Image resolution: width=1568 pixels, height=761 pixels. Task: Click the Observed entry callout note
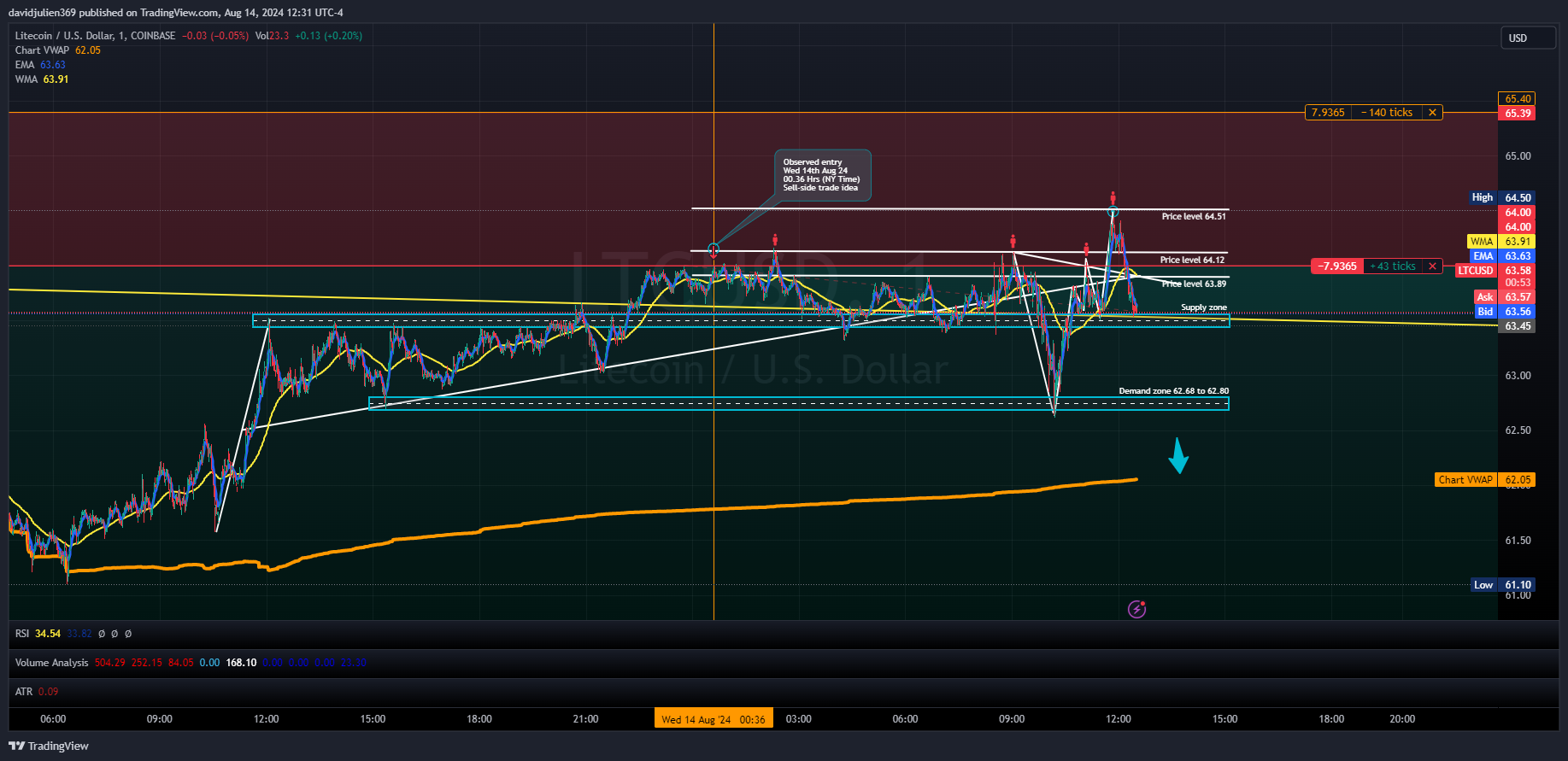[822, 175]
